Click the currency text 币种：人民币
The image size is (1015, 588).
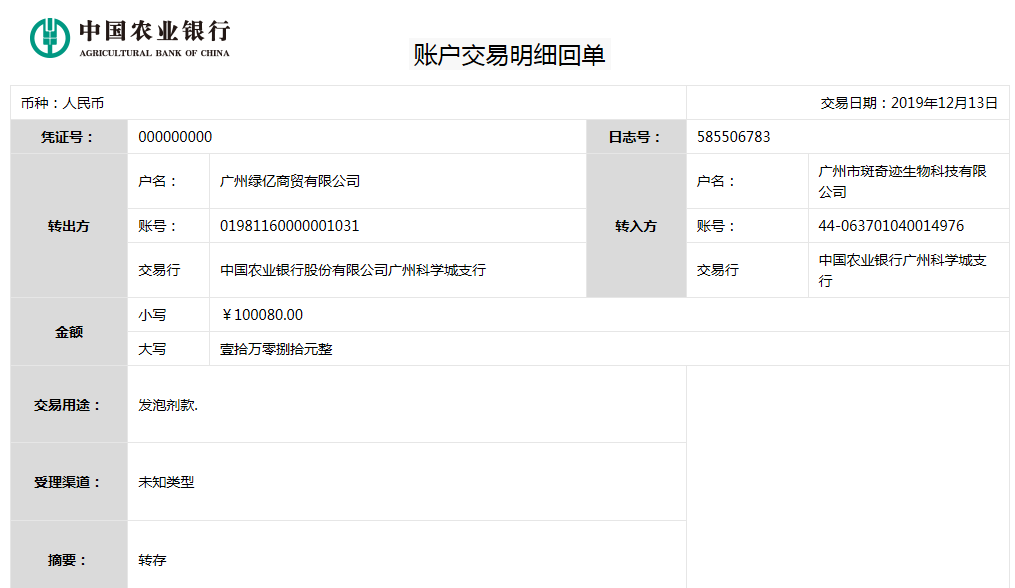[x=62, y=103]
